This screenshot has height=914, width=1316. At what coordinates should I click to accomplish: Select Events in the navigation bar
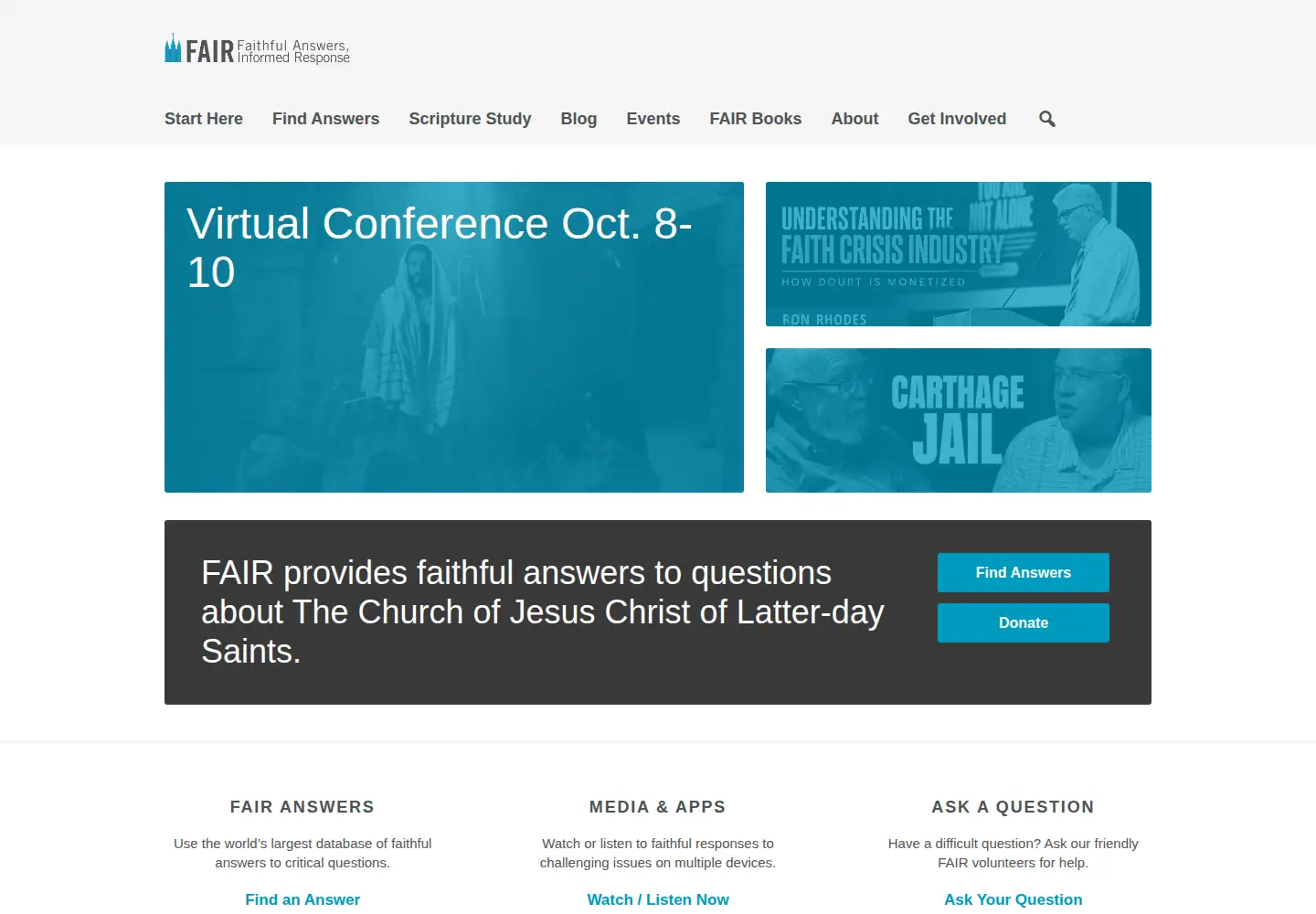point(653,119)
